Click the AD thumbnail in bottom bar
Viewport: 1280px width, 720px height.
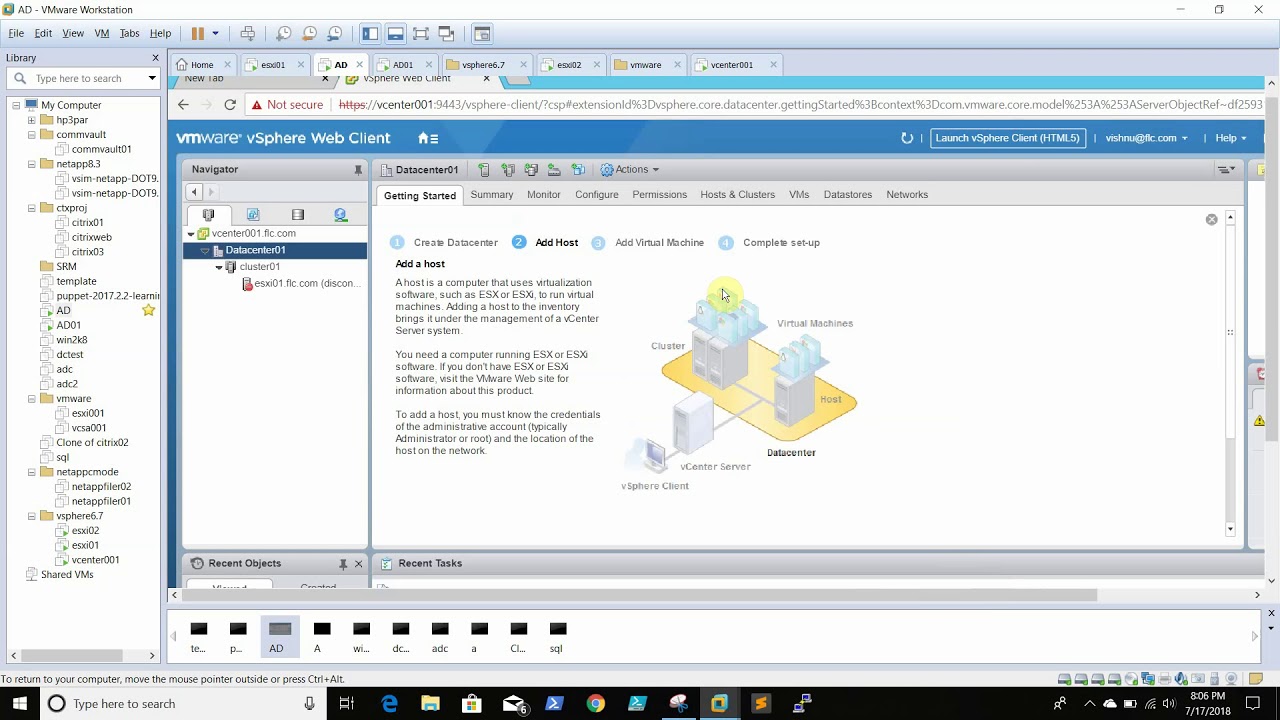[x=279, y=636]
